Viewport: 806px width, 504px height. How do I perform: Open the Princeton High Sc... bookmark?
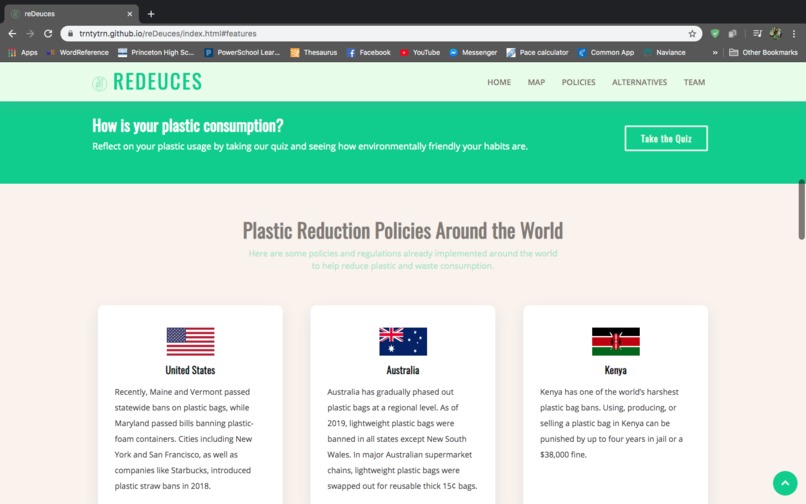tap(156, 52)
